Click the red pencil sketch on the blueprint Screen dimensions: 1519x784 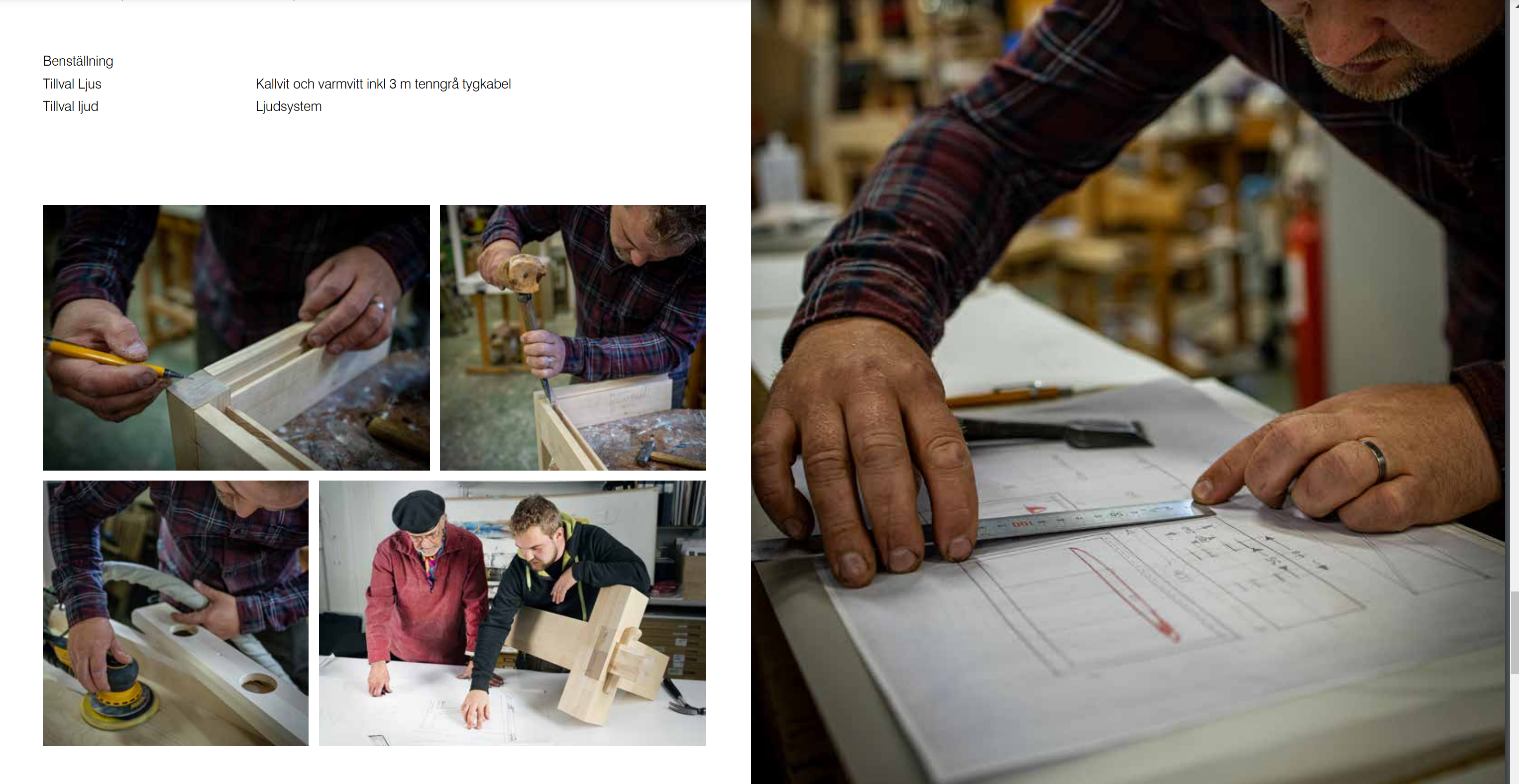click(1123, 592)
